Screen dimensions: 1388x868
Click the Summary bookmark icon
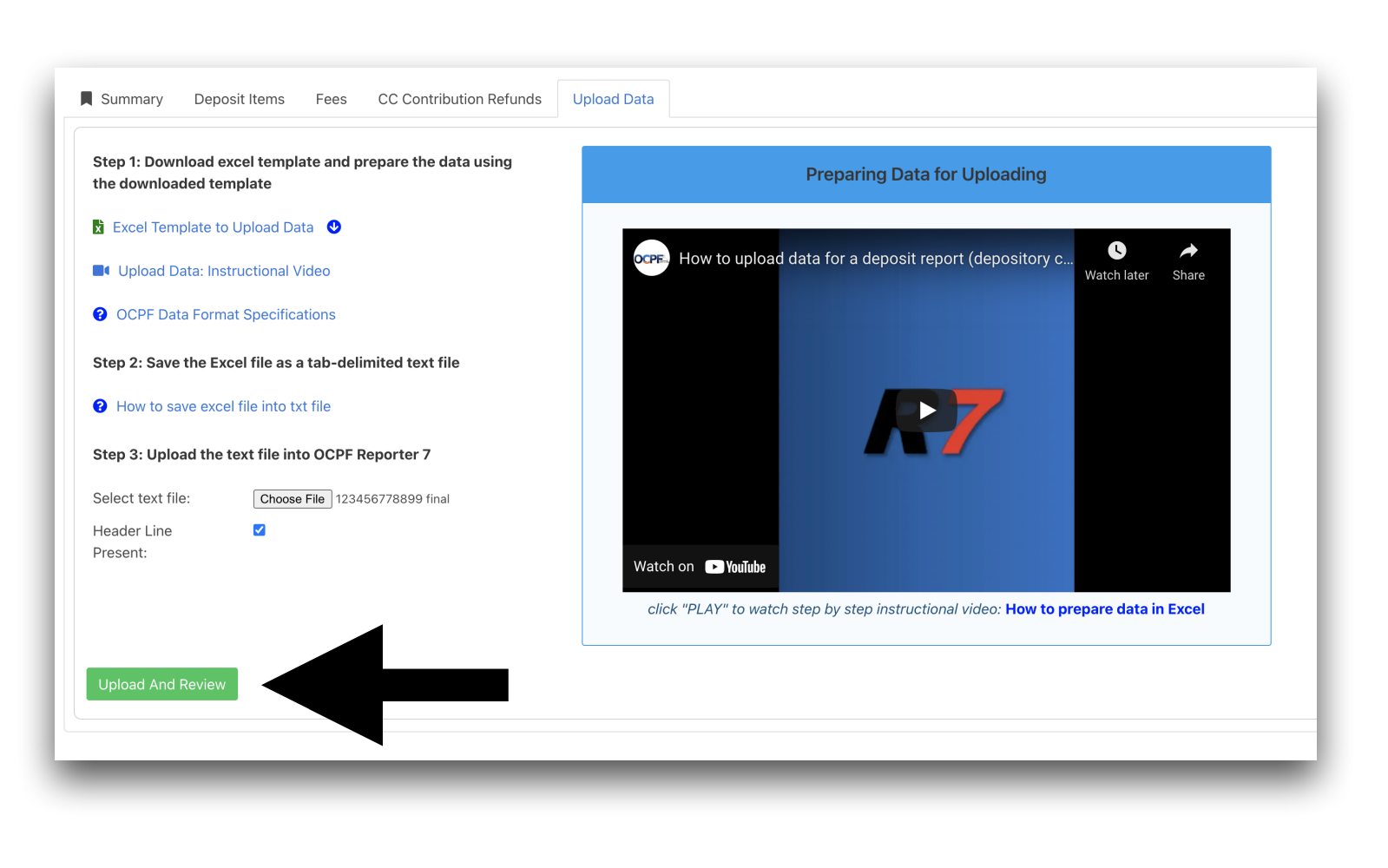tap(86, 99)
